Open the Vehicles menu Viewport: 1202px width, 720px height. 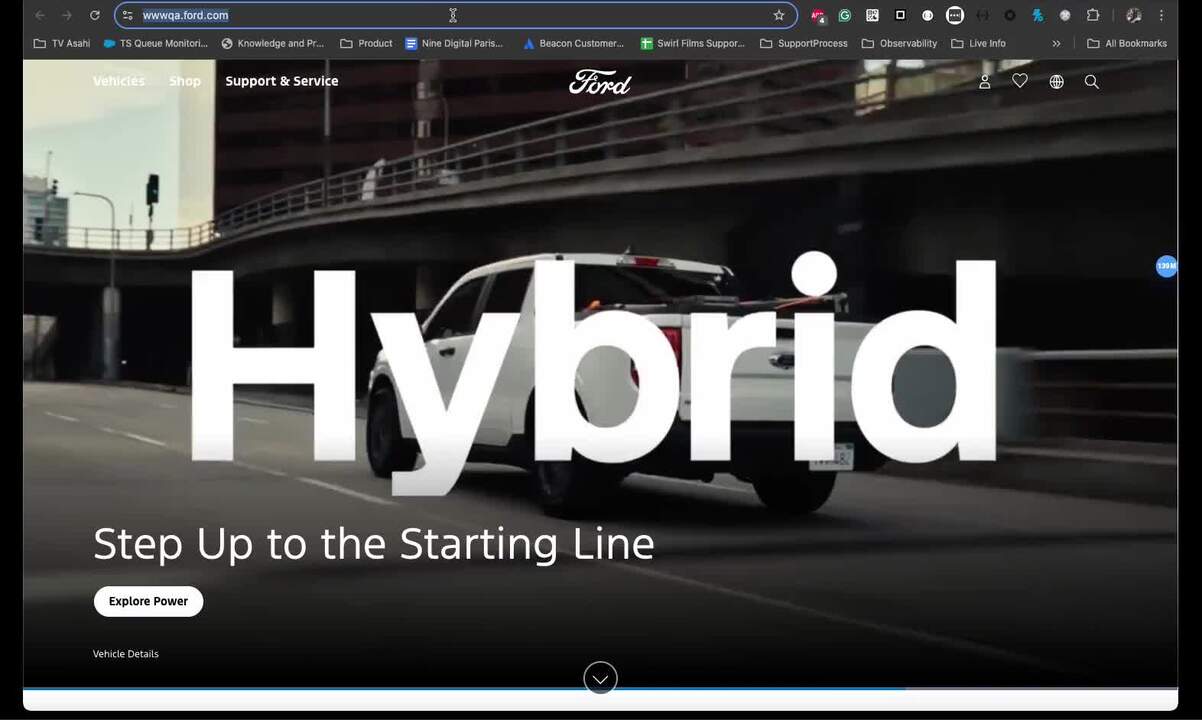pyautogui.click(x=119, y=81)
